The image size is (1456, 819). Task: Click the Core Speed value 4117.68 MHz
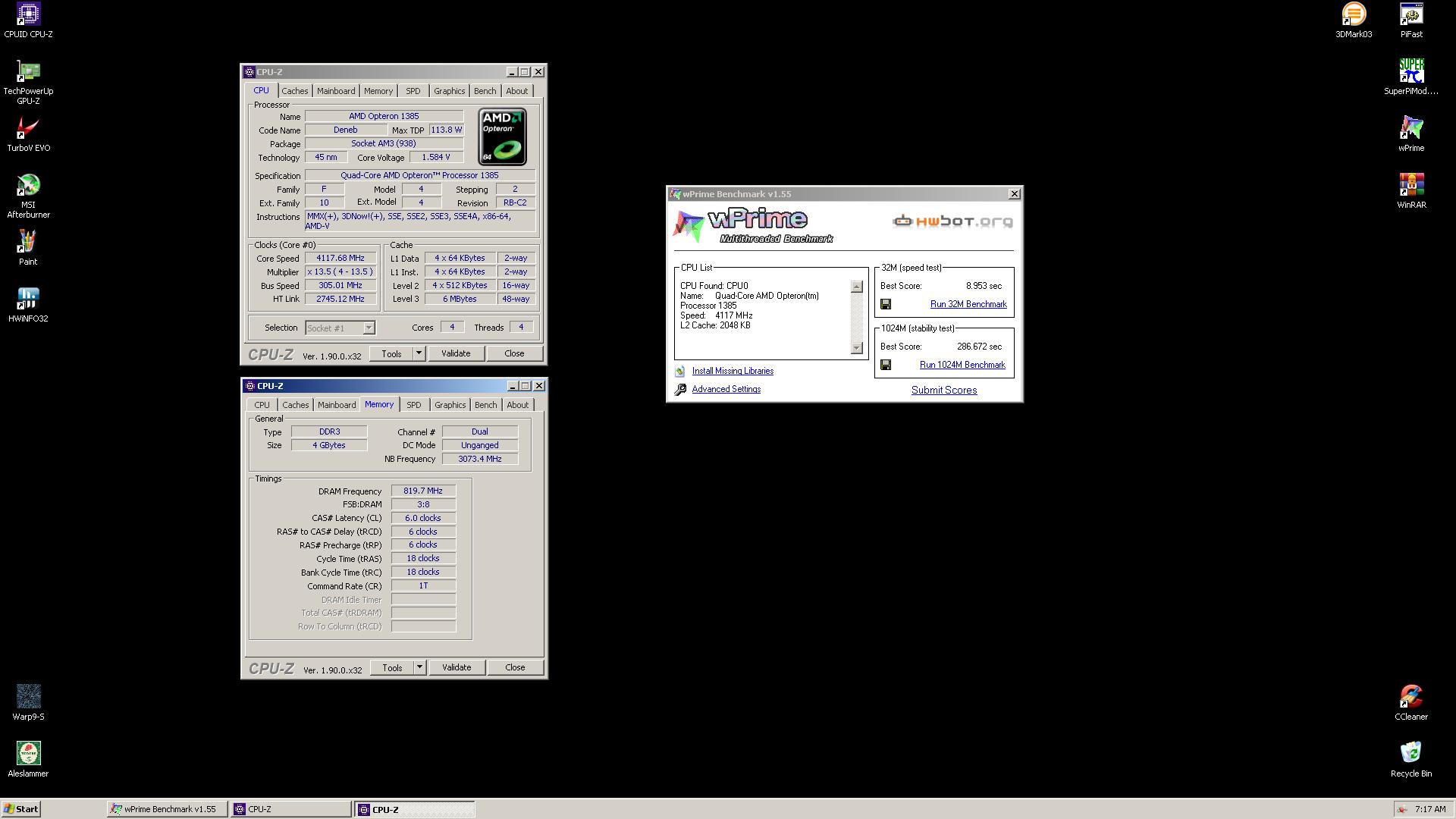tap(340, 258)
